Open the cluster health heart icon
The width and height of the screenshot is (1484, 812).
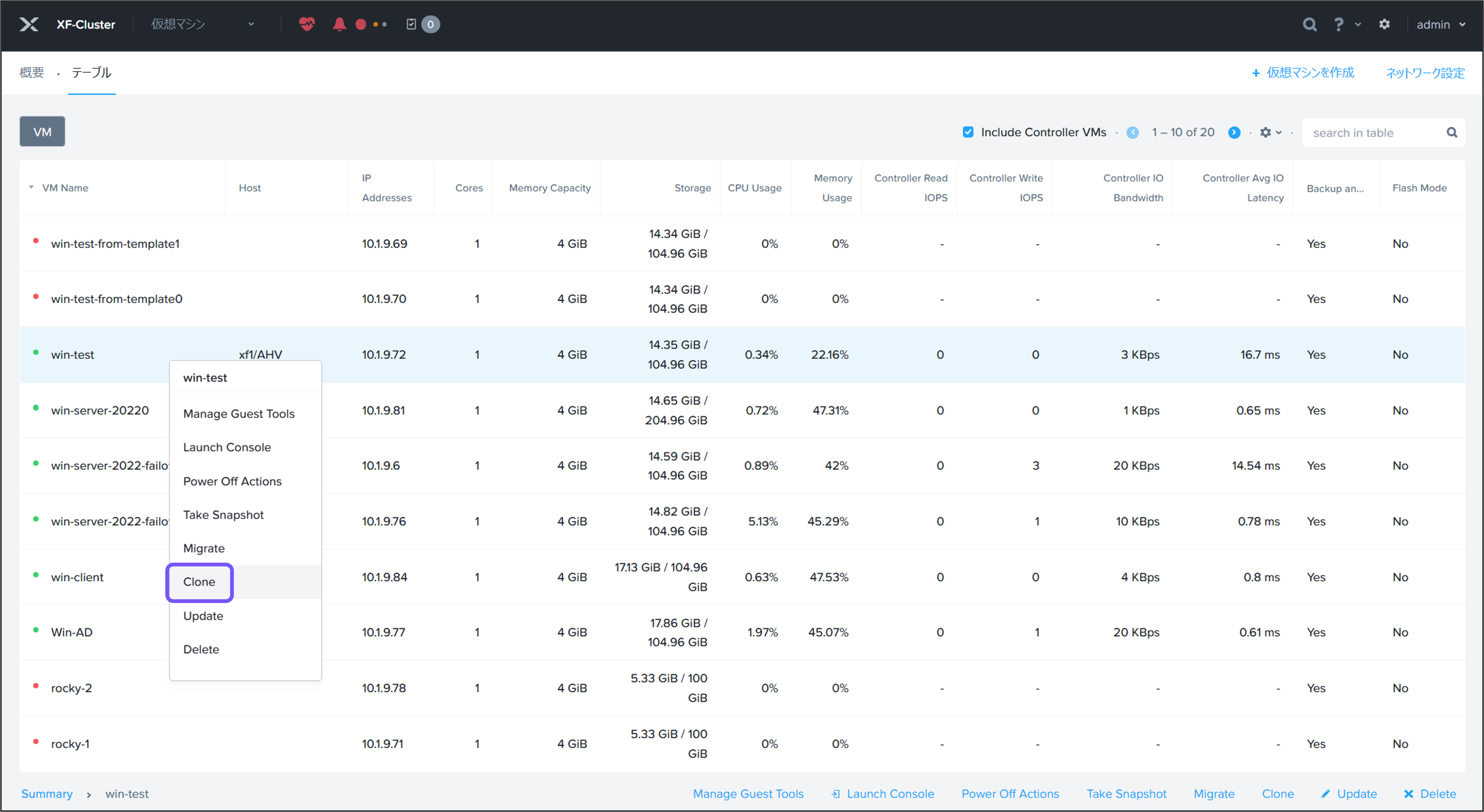[307, 24]
